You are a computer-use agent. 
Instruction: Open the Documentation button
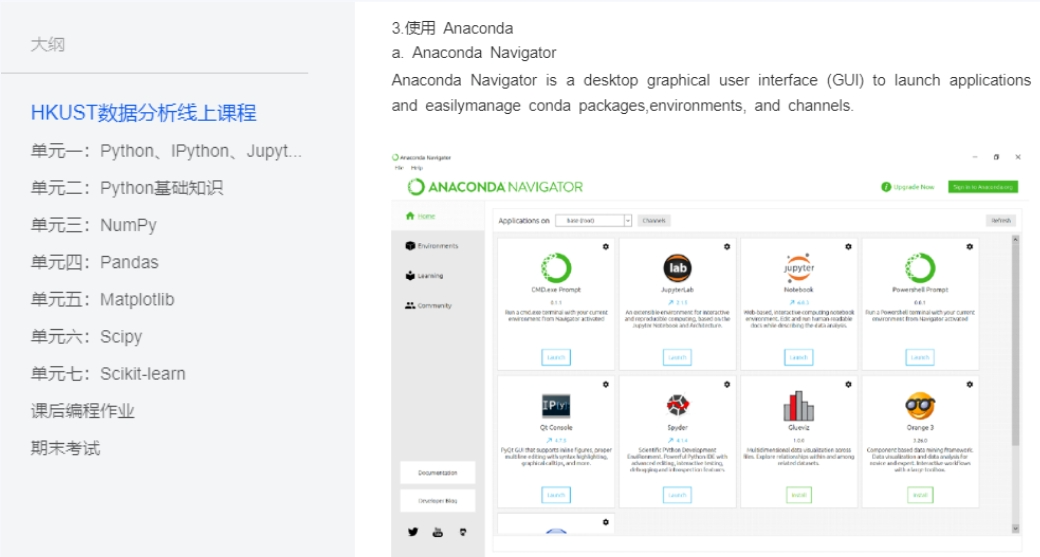click(x=438, y=473)
